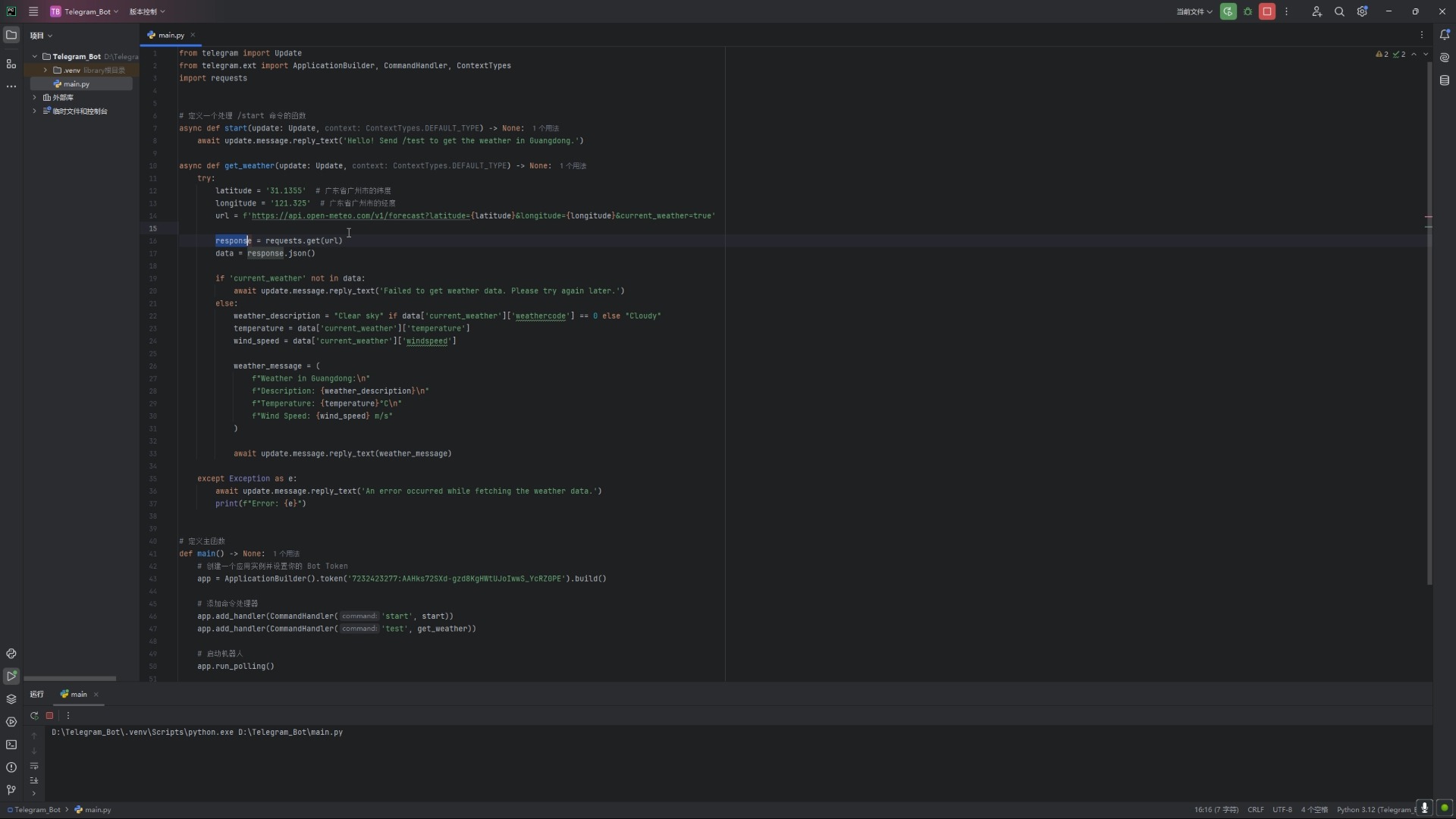Open the Services tool window
1456x819 pixels.
click(11, 722)
